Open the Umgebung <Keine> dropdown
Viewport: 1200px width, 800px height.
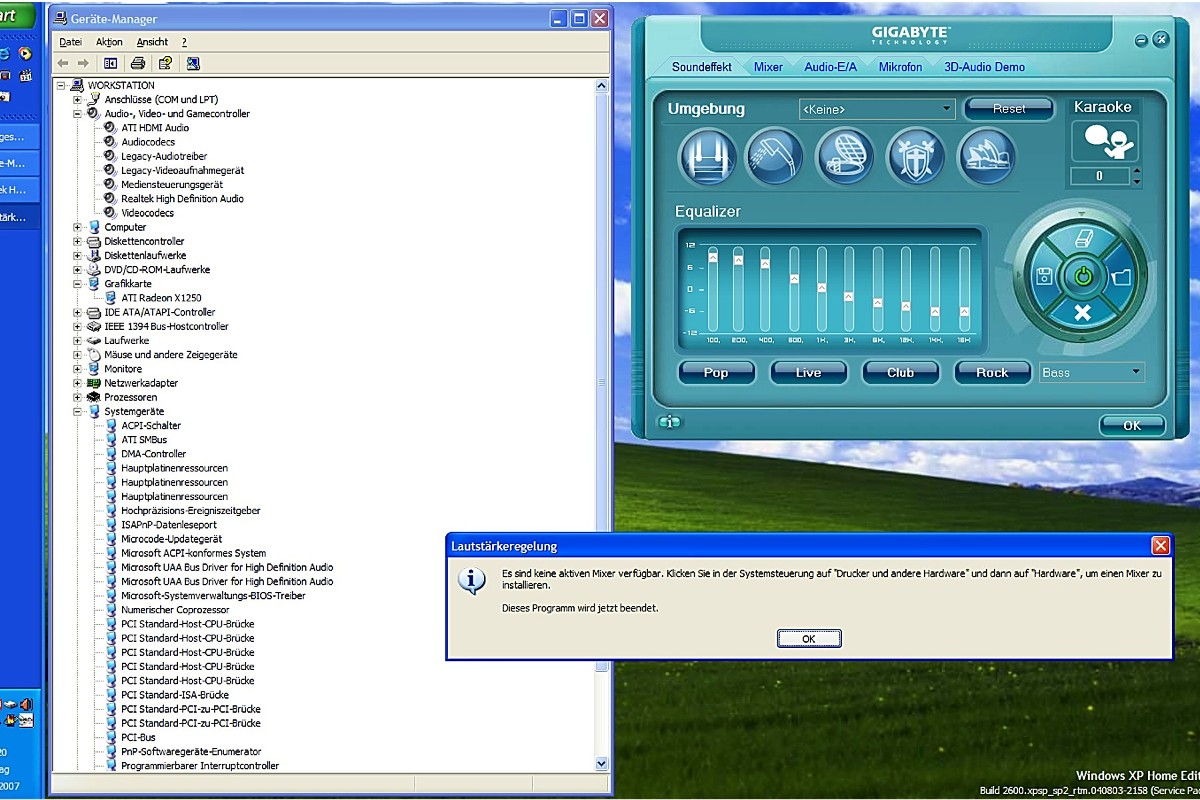(877, 109)
